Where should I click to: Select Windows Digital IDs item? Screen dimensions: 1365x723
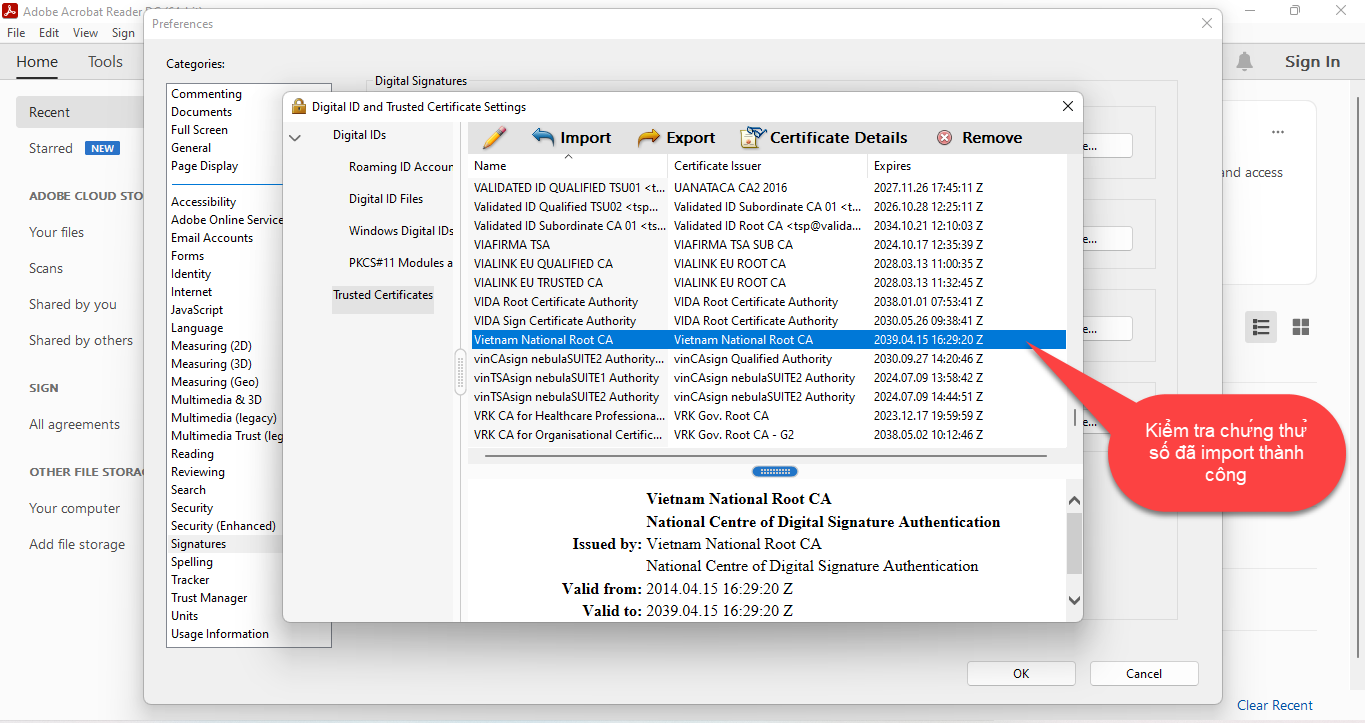[401, 231]
